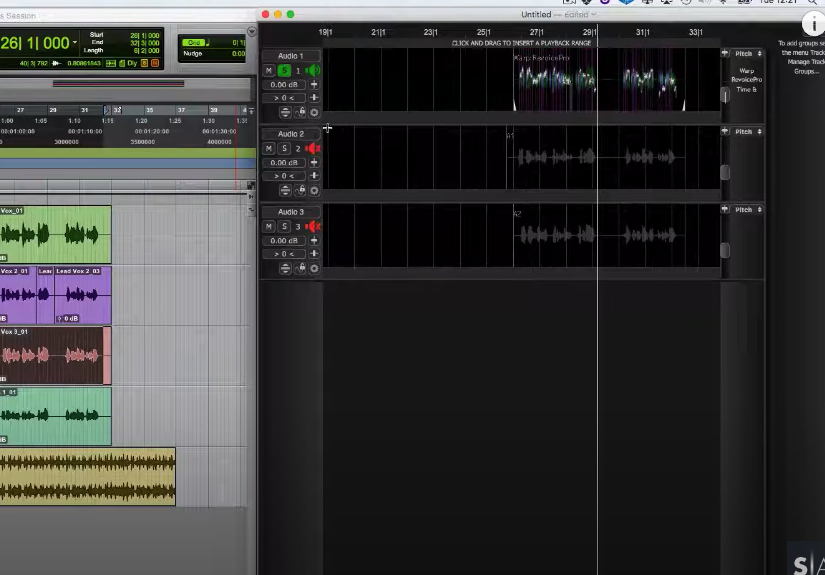Open Audio 1 track settings gear
The height and width of the screenshot is (575, 825).
tap(314, 112)
